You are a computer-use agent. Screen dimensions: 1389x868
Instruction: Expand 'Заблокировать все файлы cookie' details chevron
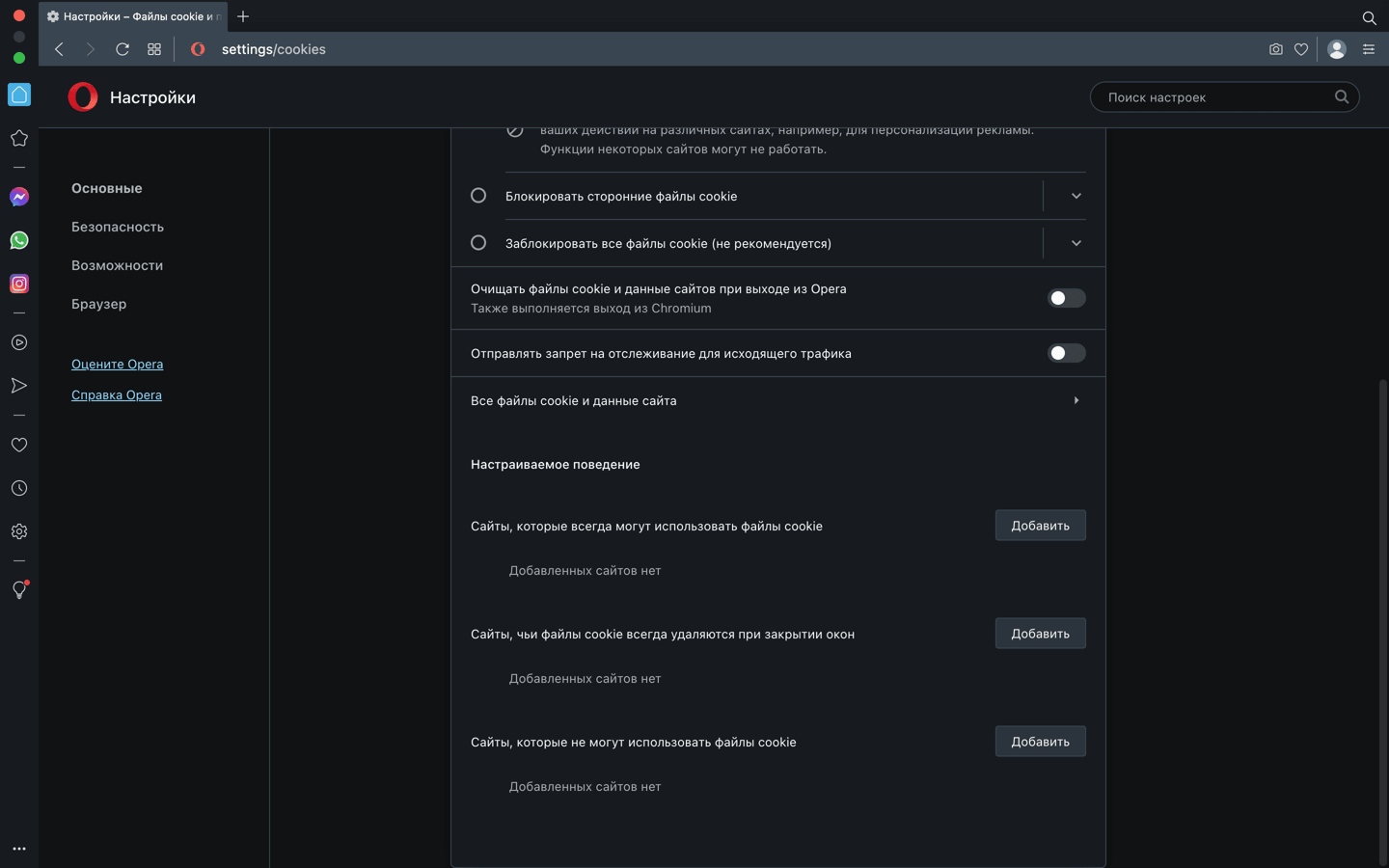(x=1076, y=243)
